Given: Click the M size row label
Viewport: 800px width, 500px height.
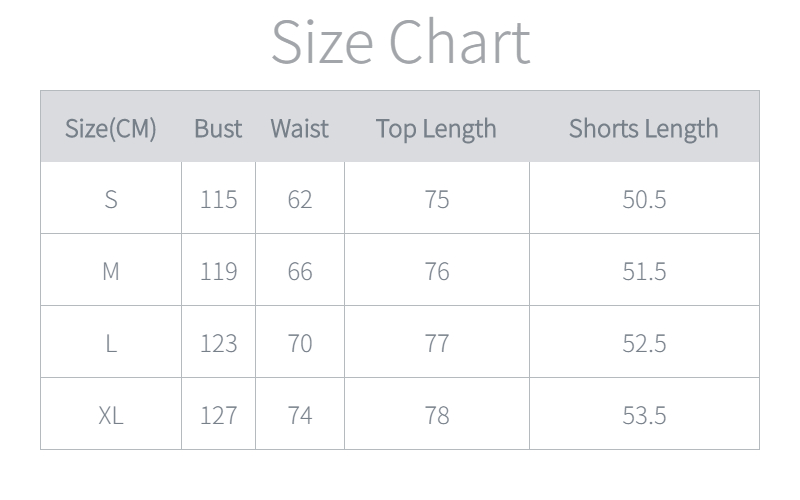Looking at the screenshot, I should [111, 271].
